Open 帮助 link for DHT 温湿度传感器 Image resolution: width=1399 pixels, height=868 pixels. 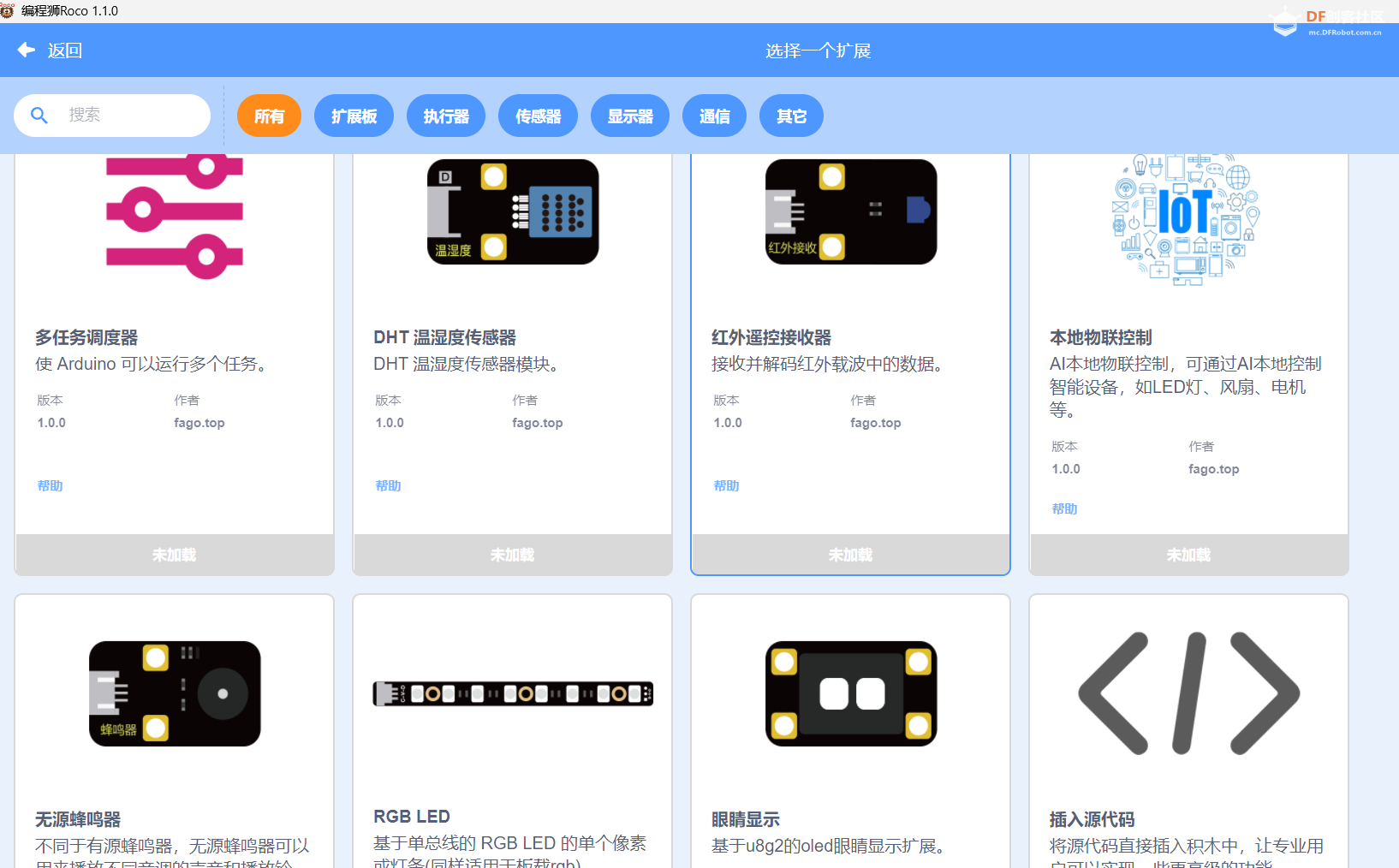pos(388,485)
